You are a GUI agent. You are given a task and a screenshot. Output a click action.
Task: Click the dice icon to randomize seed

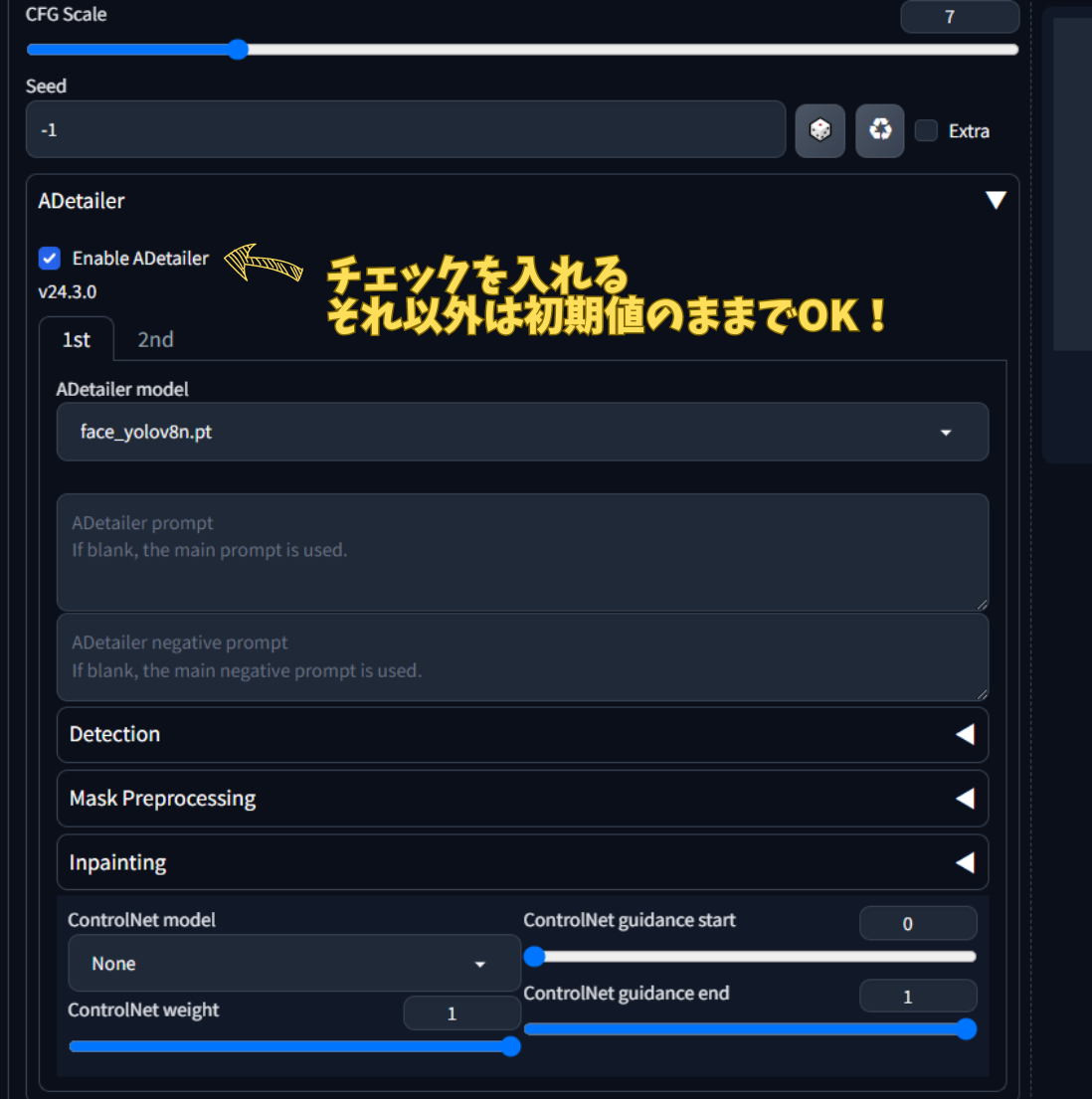pos(819,130)
